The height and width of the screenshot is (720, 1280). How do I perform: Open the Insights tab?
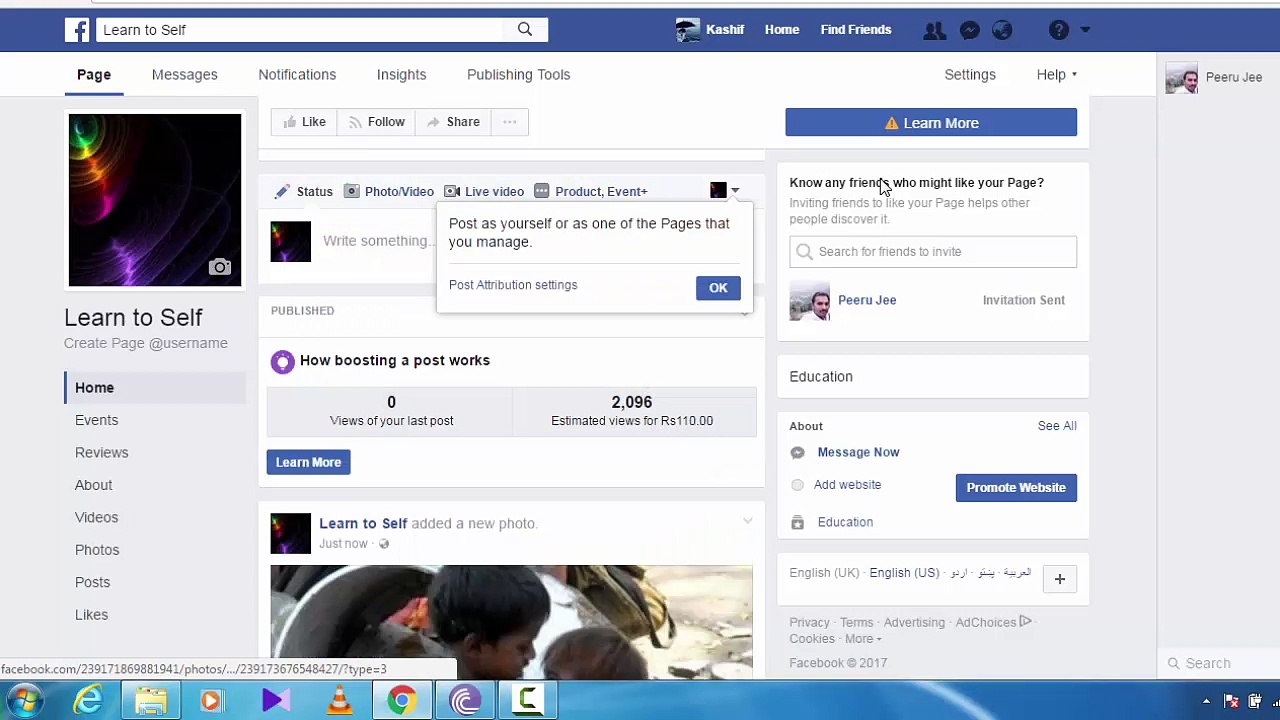tap(401, 75)
